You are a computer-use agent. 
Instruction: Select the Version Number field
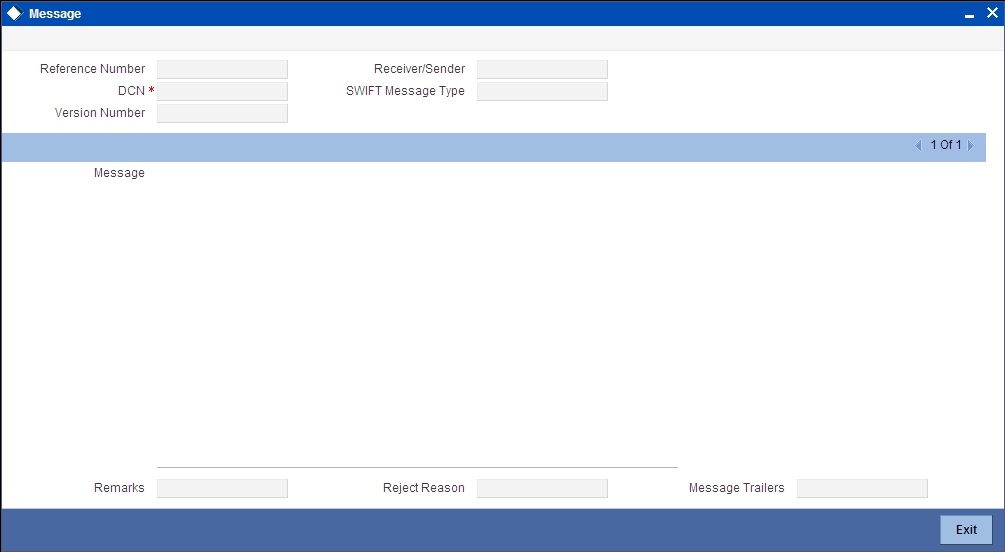tap(222, 113)
